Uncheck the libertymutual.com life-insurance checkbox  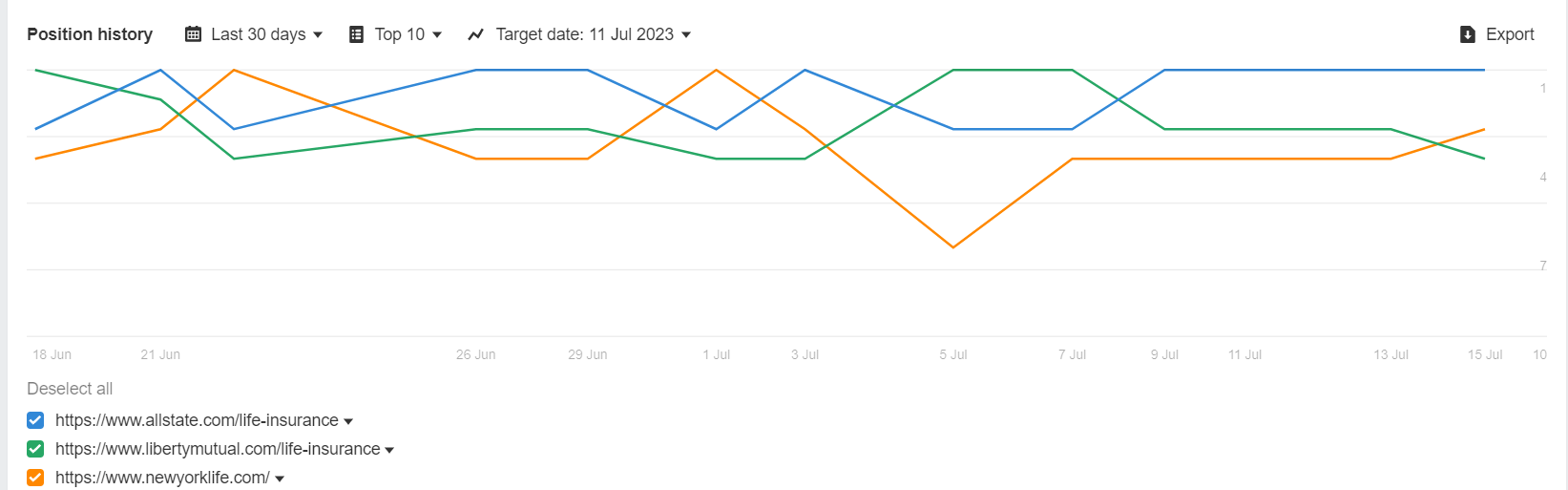click(x=35, y=449)
